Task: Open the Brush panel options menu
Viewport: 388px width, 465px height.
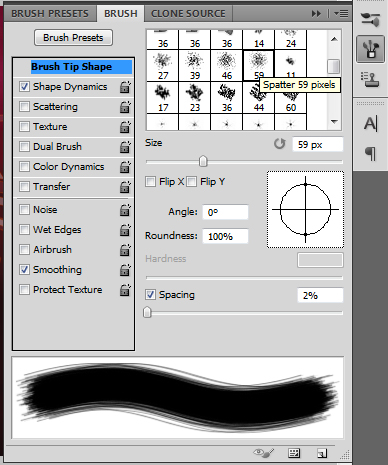Action: pyautogui.click(x=341, y=14)
